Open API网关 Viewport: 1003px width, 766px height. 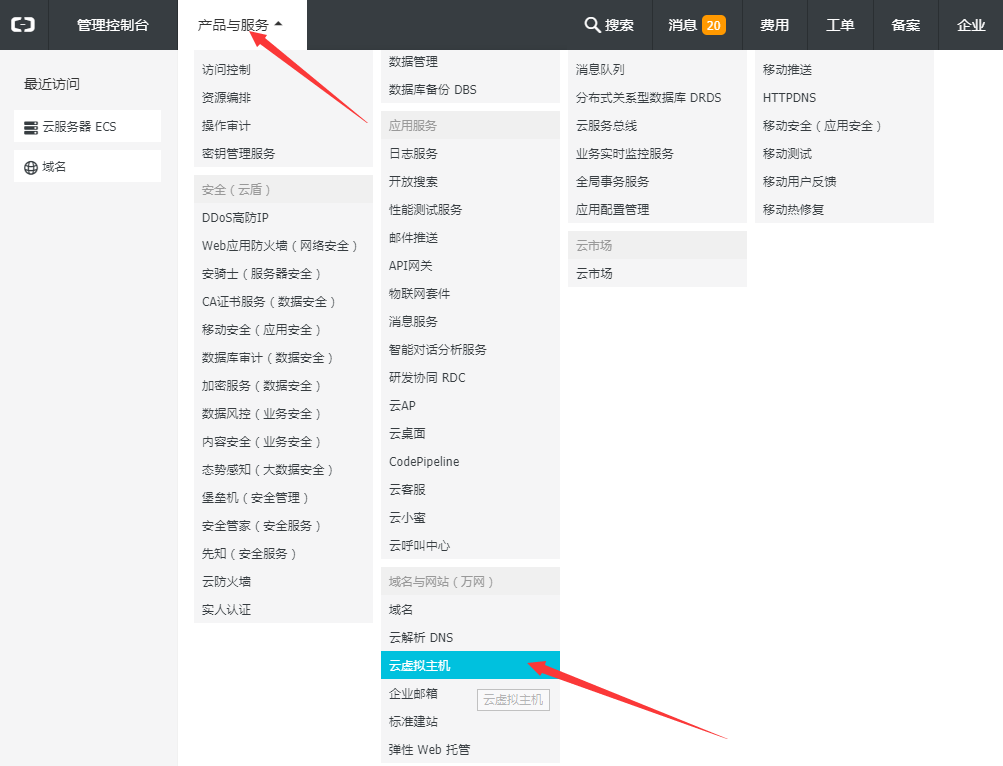pyautogui.click(x=411, y=266)
